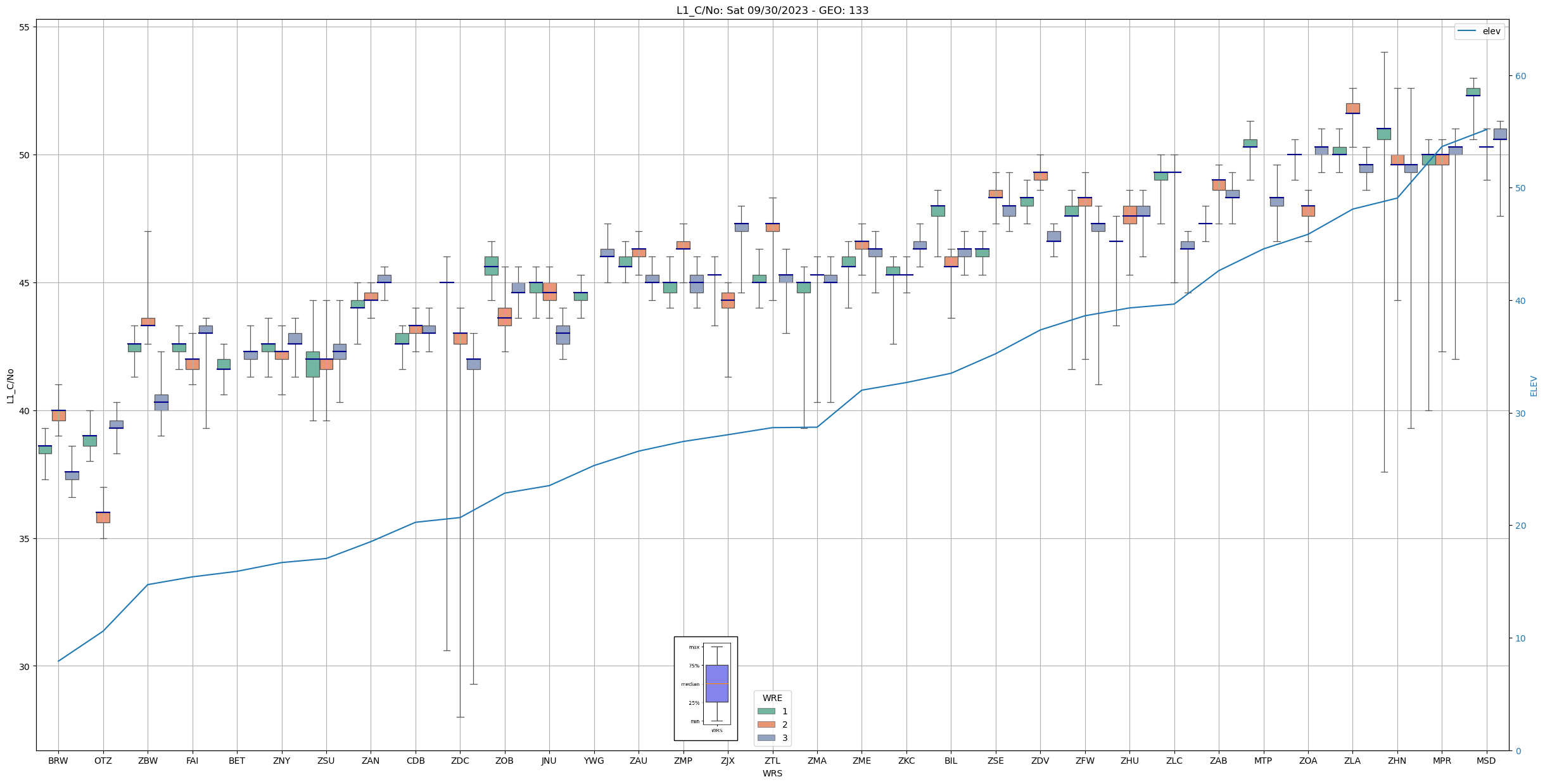Click the orange WRE 2 legend swatch
The height and width of the screenshot is (784, 1545).
click(x=766, y=724)
